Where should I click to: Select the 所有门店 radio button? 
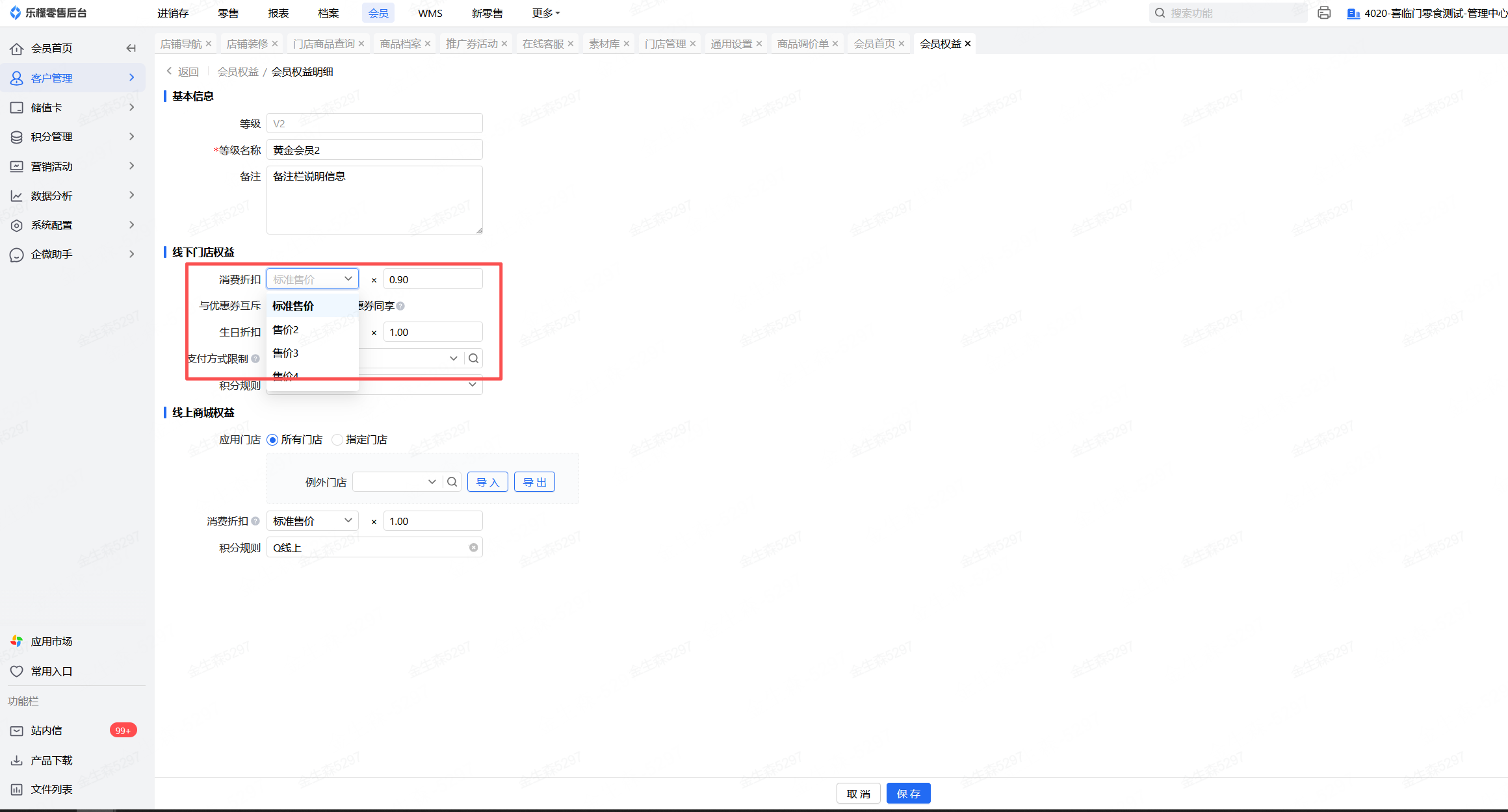(273, 440)
